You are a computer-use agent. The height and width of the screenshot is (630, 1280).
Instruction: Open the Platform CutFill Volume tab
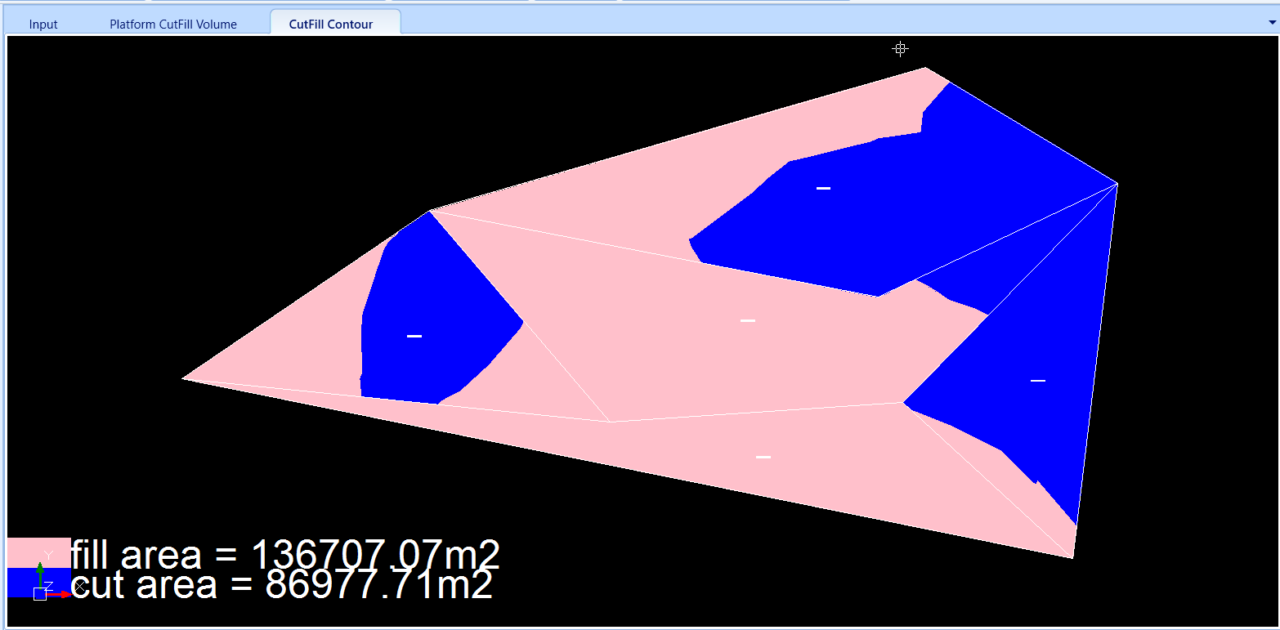coord(173,24)
